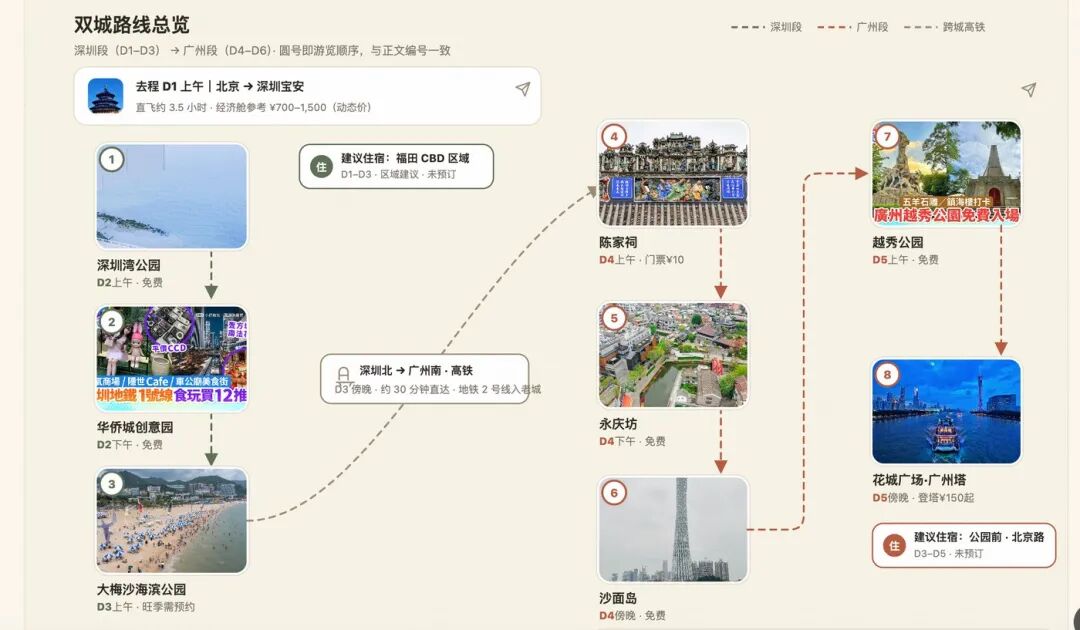Click the Temple of Heaven flight card icon
This screenshot has height=630, width=1080.
tap(105, 96)
